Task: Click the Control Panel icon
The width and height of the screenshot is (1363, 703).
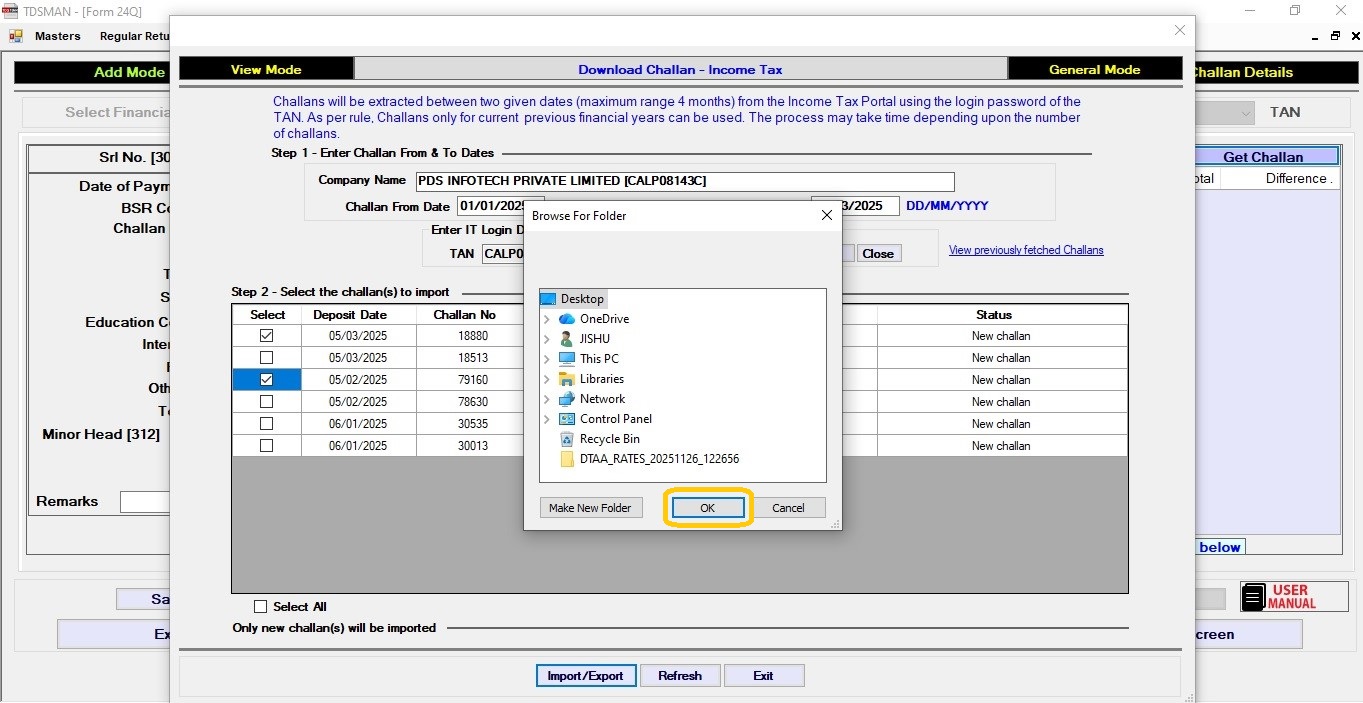Action: pyautogui.click(x=567, y=419)
